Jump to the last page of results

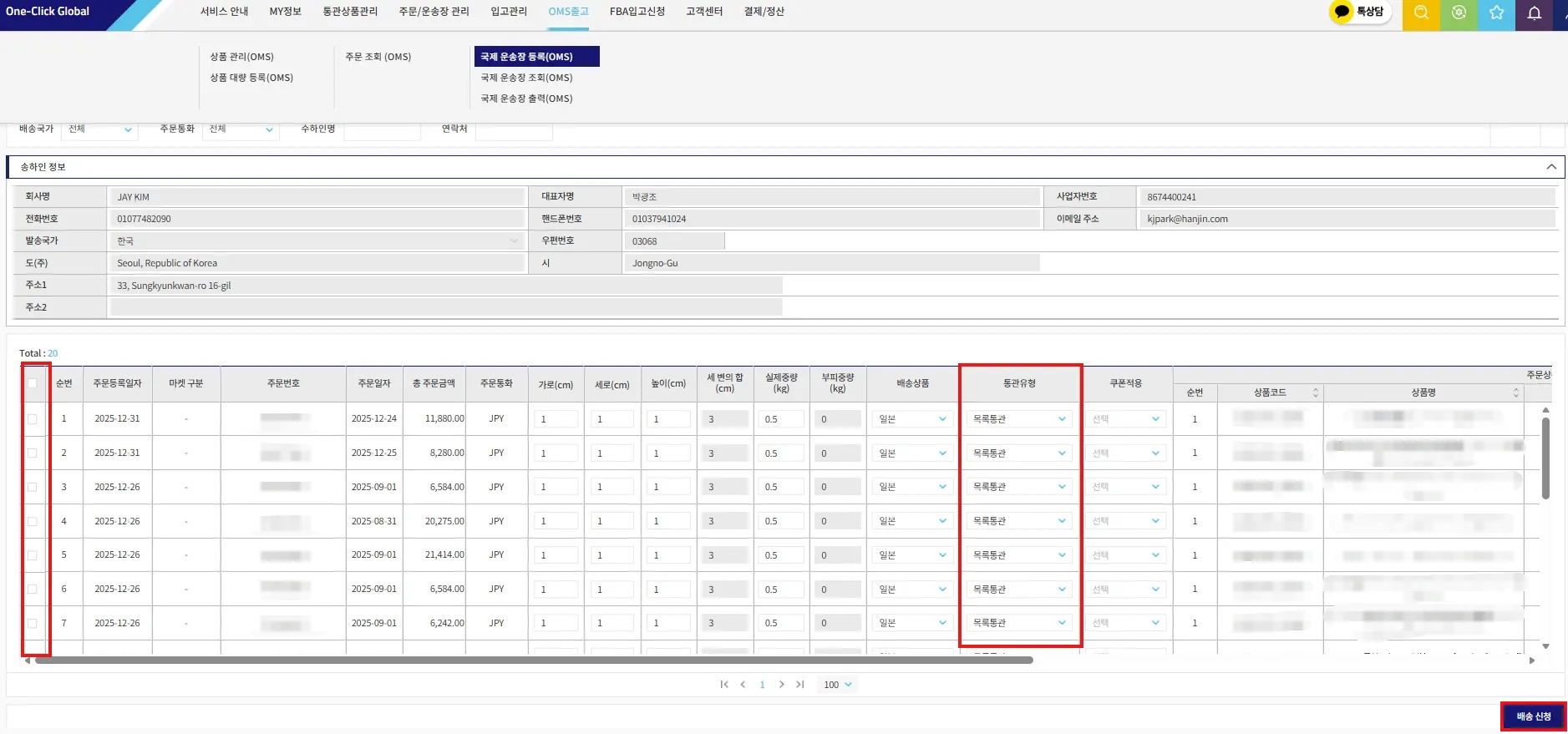(799, 685)
